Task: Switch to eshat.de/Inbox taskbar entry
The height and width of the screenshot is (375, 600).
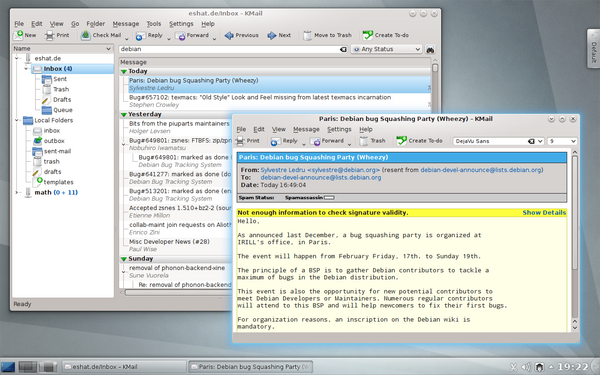Action: 124,367
